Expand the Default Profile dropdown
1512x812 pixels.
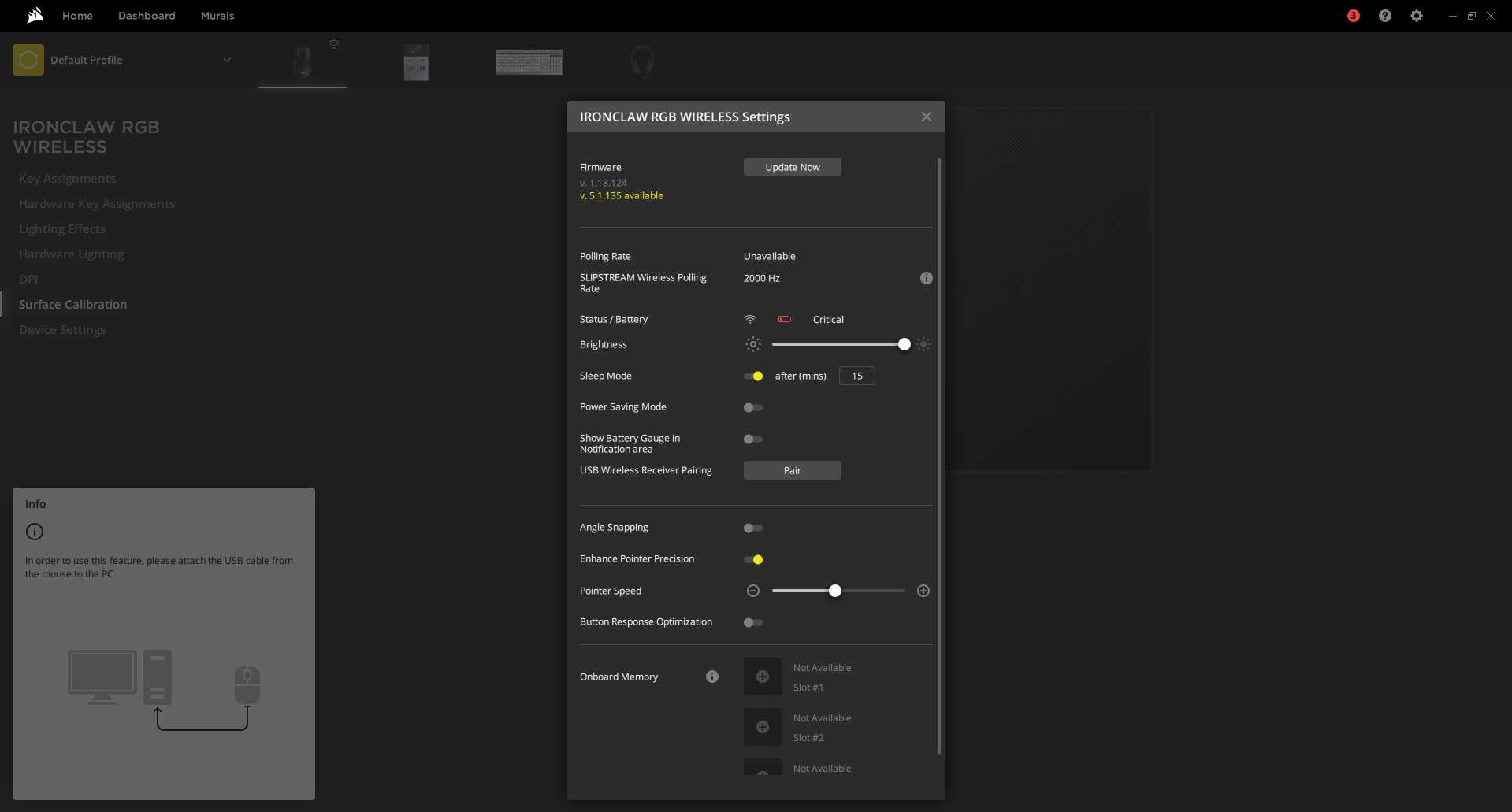tap(226, 60)
